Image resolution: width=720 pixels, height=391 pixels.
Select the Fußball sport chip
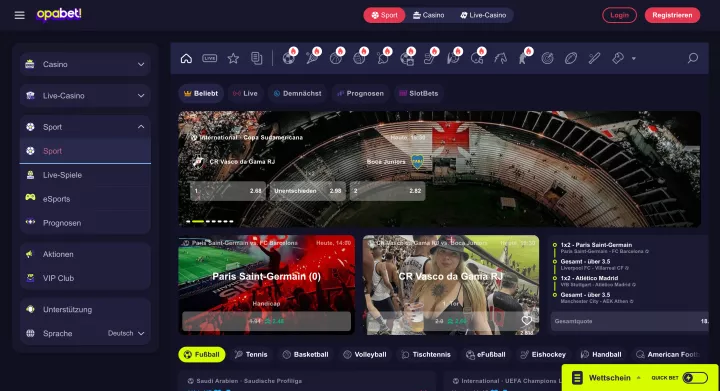tap(202, 354)
